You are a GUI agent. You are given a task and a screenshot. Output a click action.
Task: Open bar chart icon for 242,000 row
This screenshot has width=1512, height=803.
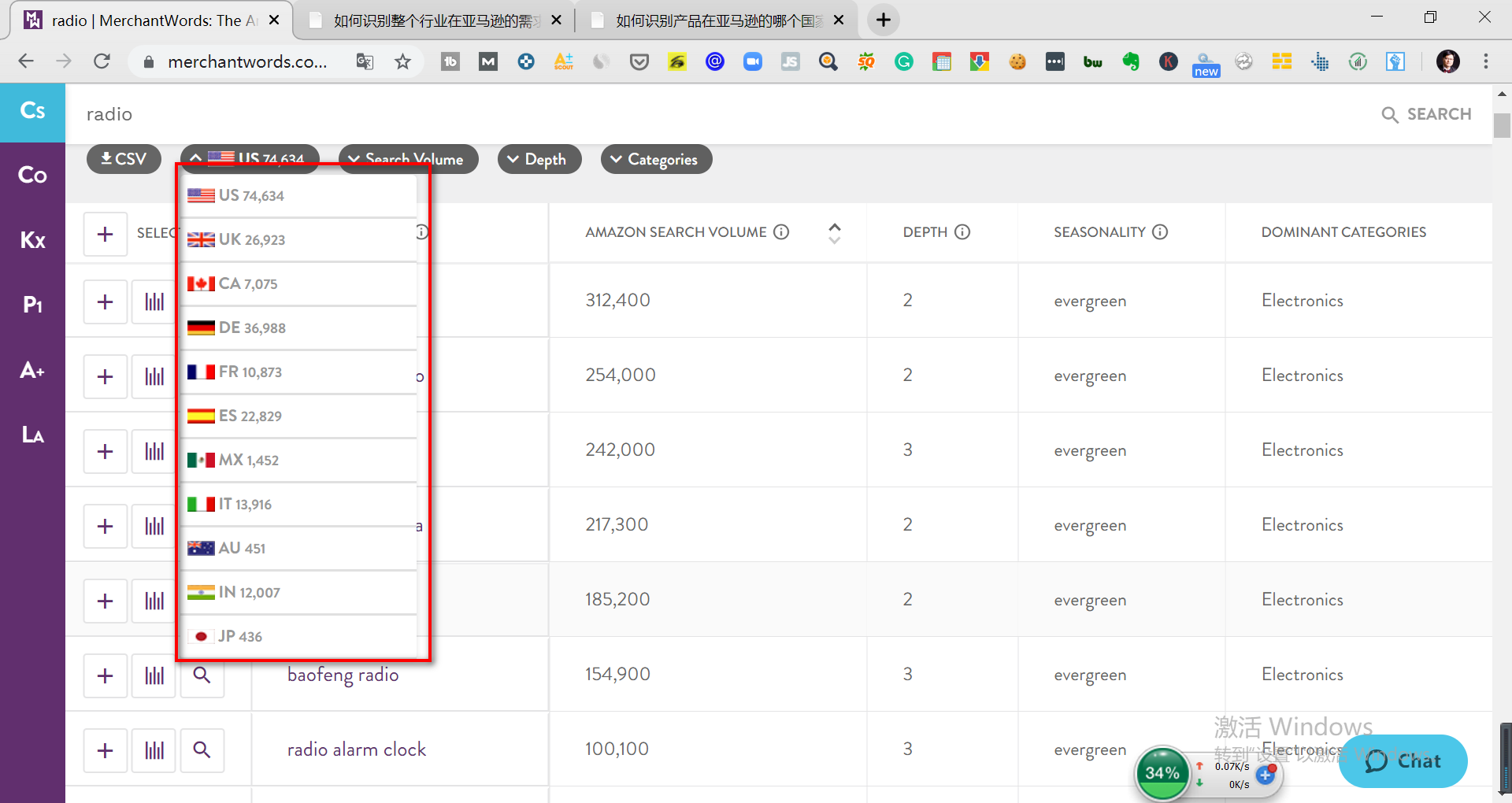(x=154, y=451)
